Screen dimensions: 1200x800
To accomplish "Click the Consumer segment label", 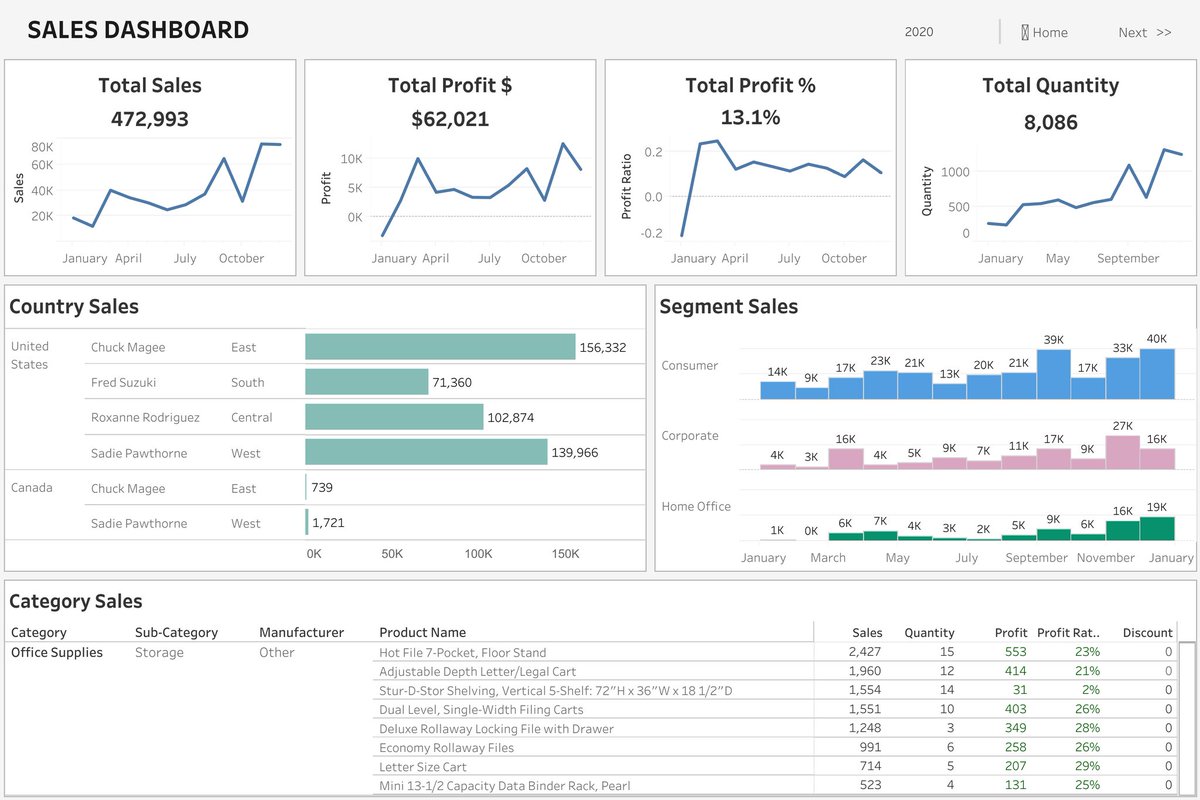I will click(x=690, y=365).
